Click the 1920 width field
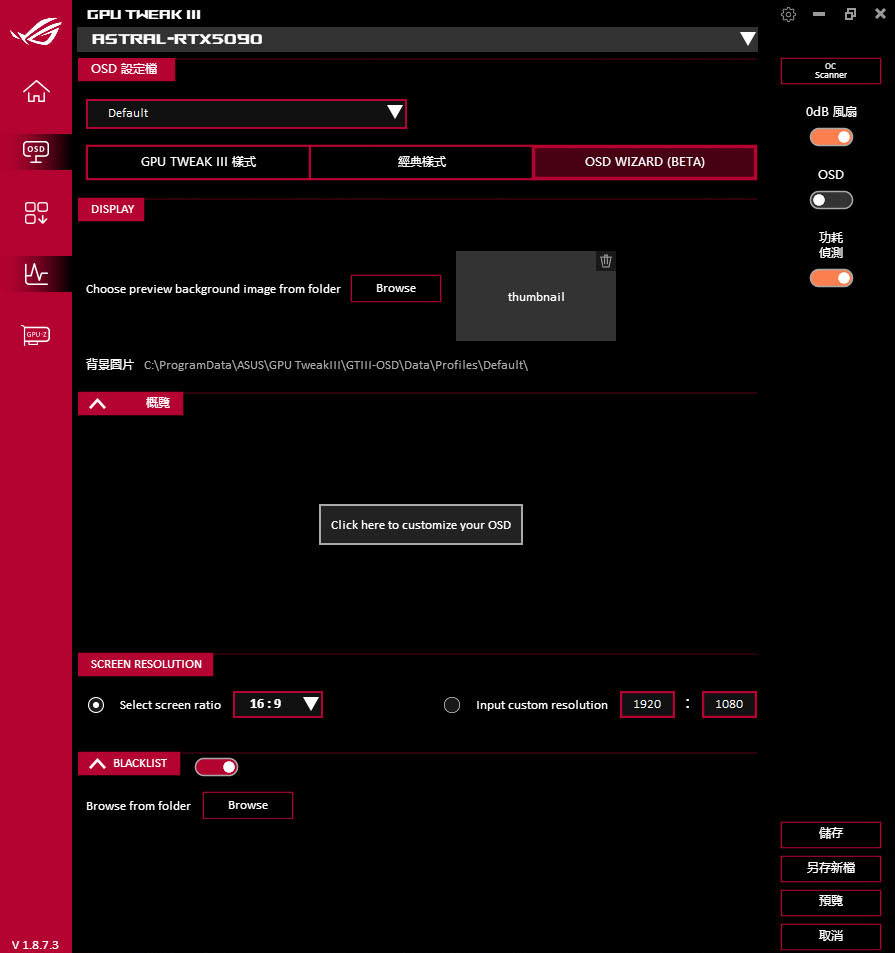 click(x=647, y=704)
